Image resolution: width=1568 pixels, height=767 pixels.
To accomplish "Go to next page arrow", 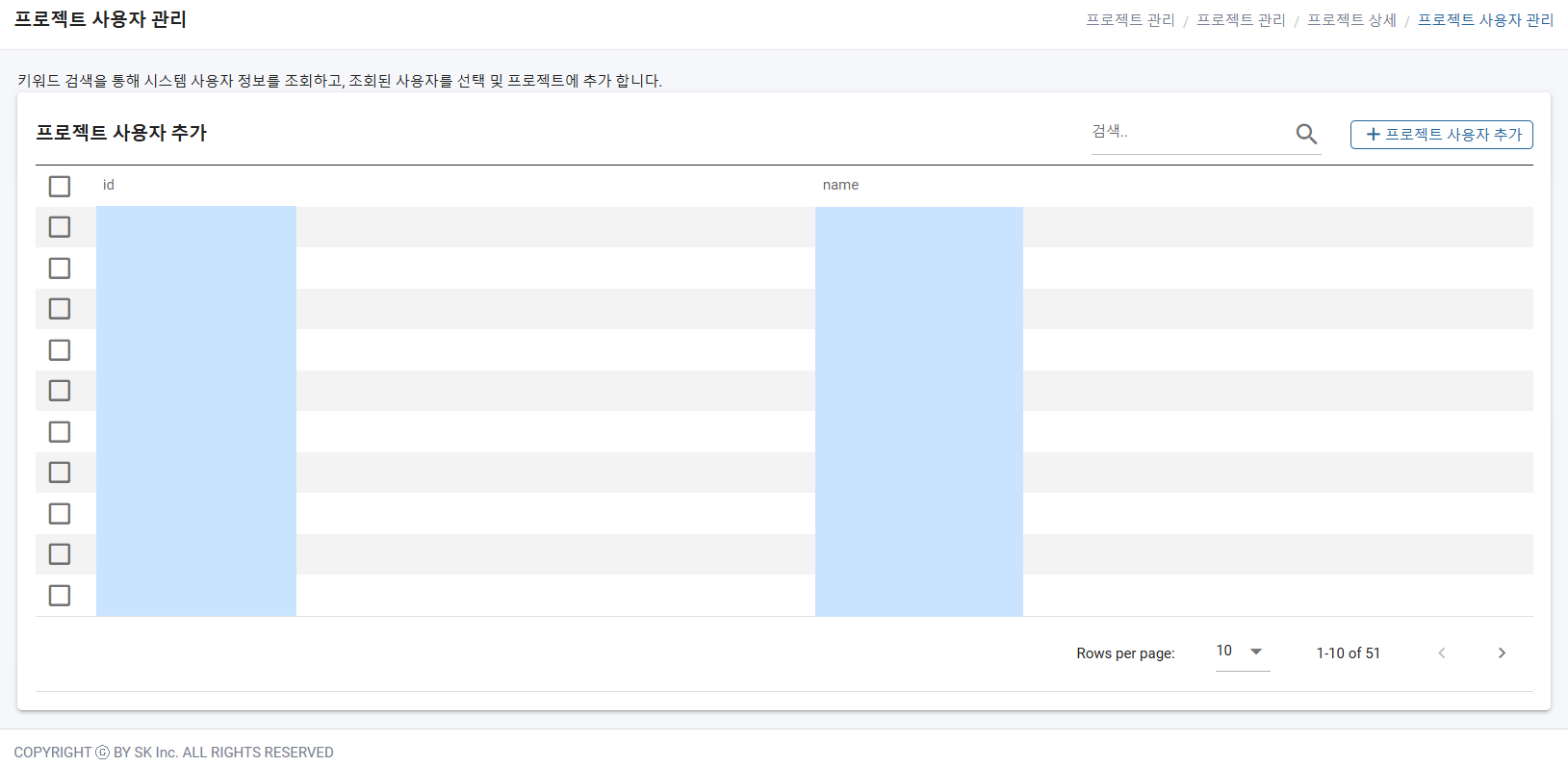I will click(x=1502, y=652).
